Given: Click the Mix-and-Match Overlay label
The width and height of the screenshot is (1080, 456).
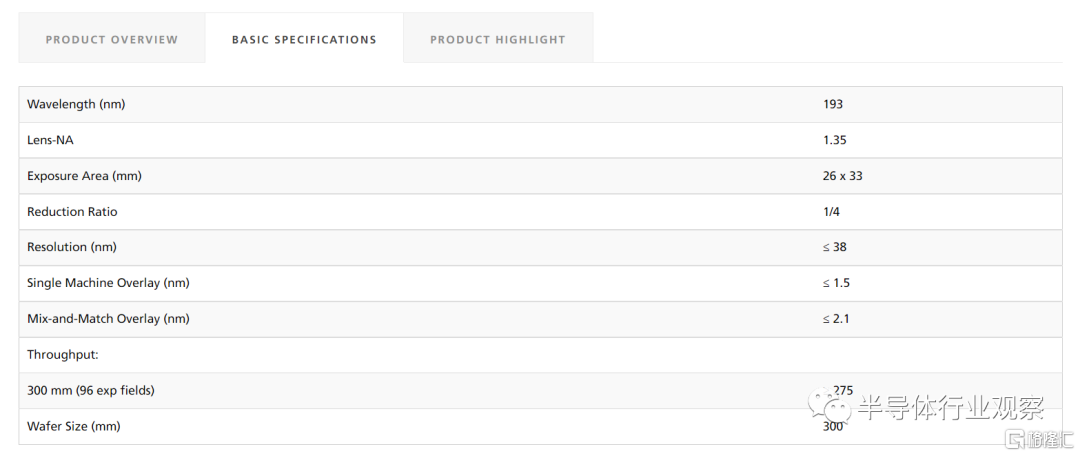Looking at the screenshot, I should pos(108,319).
